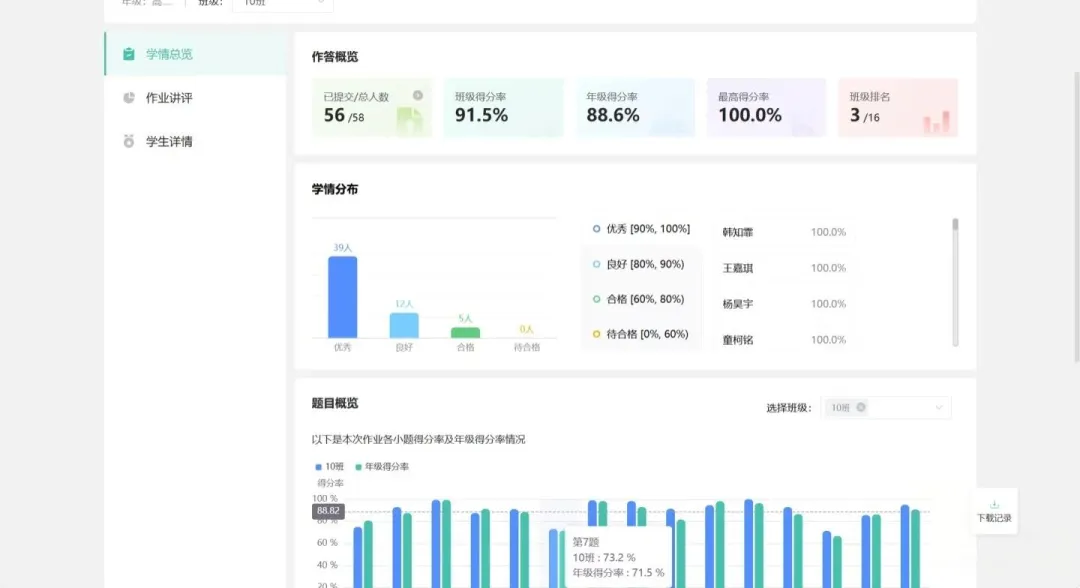Click the 作答概览 section heading
Viewport: 1080px width, 588px height.
(x=335, y=56)
